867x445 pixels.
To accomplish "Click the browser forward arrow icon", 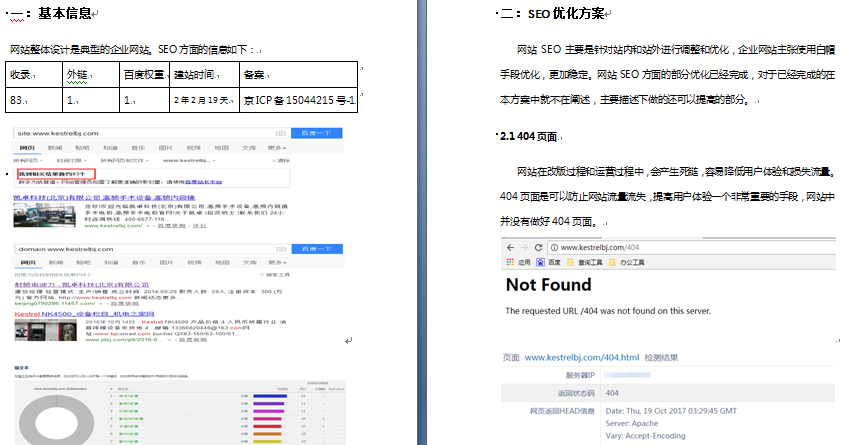I will click(525, 246).
